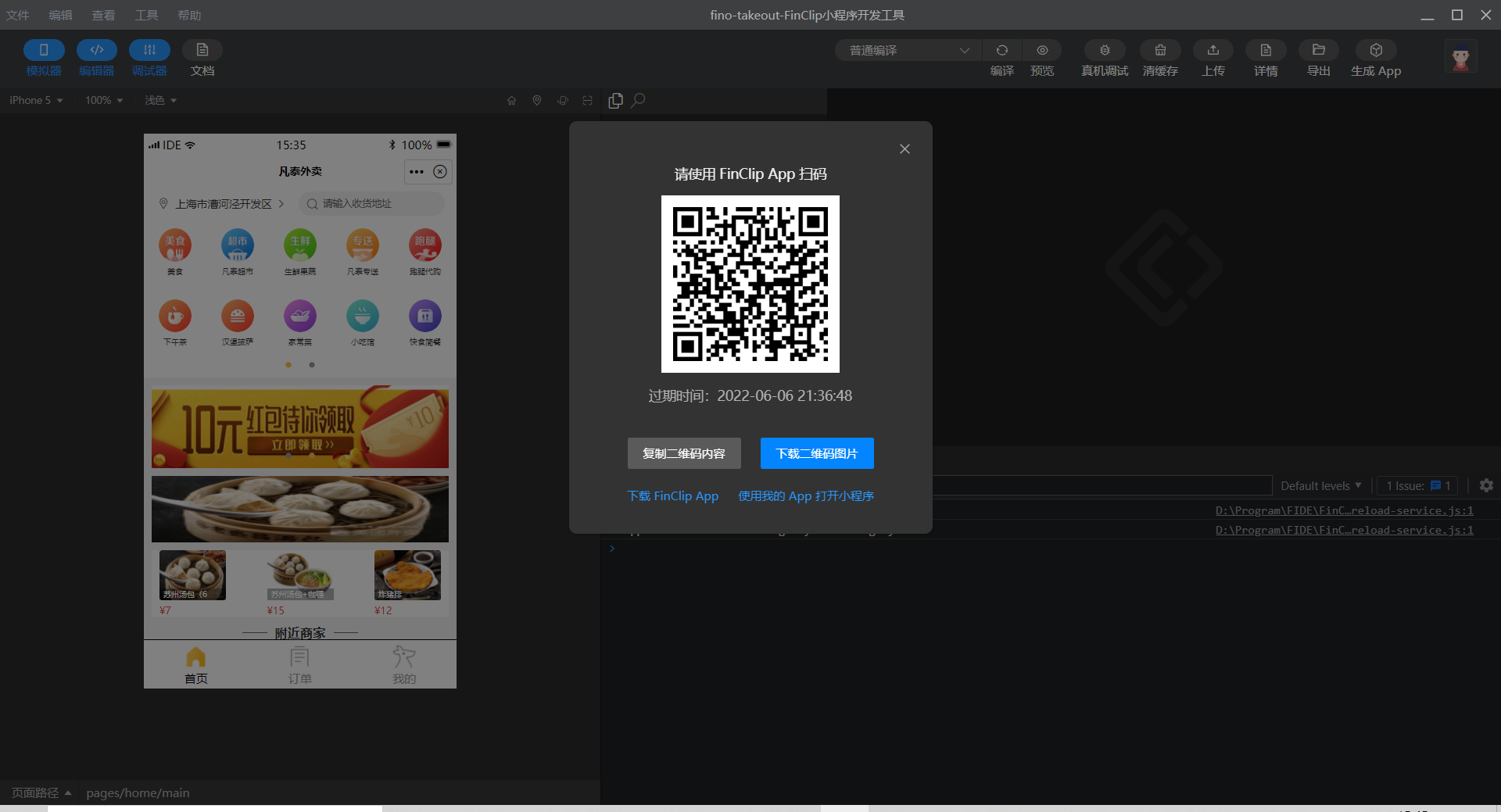Image resolution: width=1501 pixels, height=812 pixels.
Task: Click the 上传 upload icon
Action: 1213,50
